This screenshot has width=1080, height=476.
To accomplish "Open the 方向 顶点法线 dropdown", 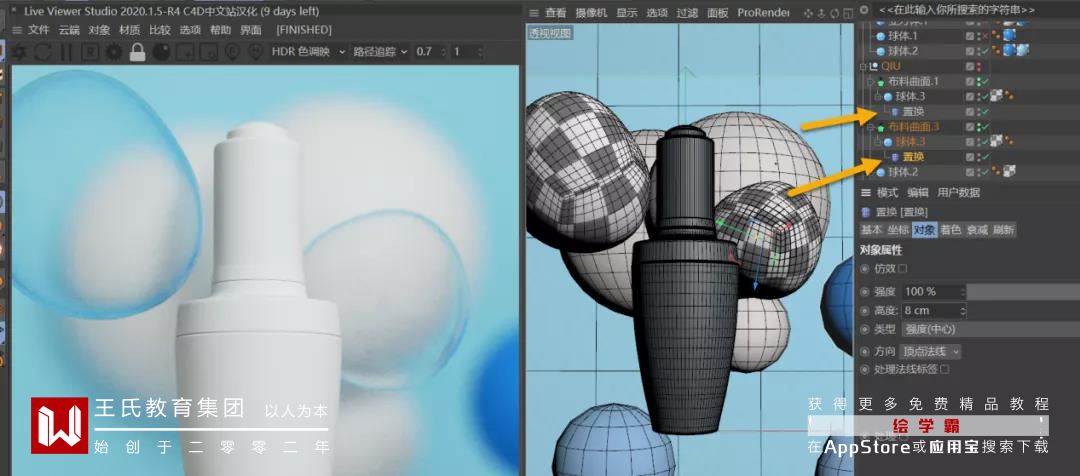I will click(930, 351).
